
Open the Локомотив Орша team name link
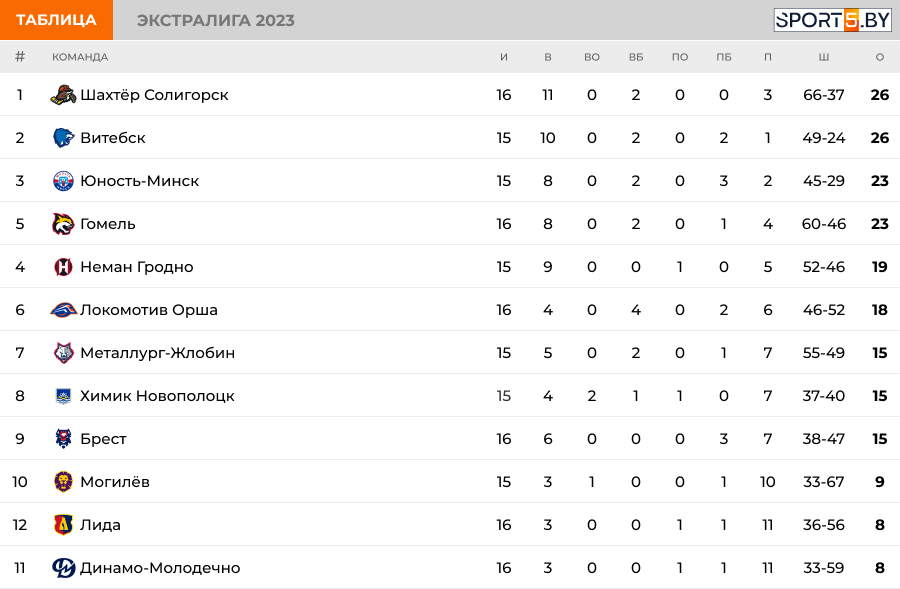[148, 310]
